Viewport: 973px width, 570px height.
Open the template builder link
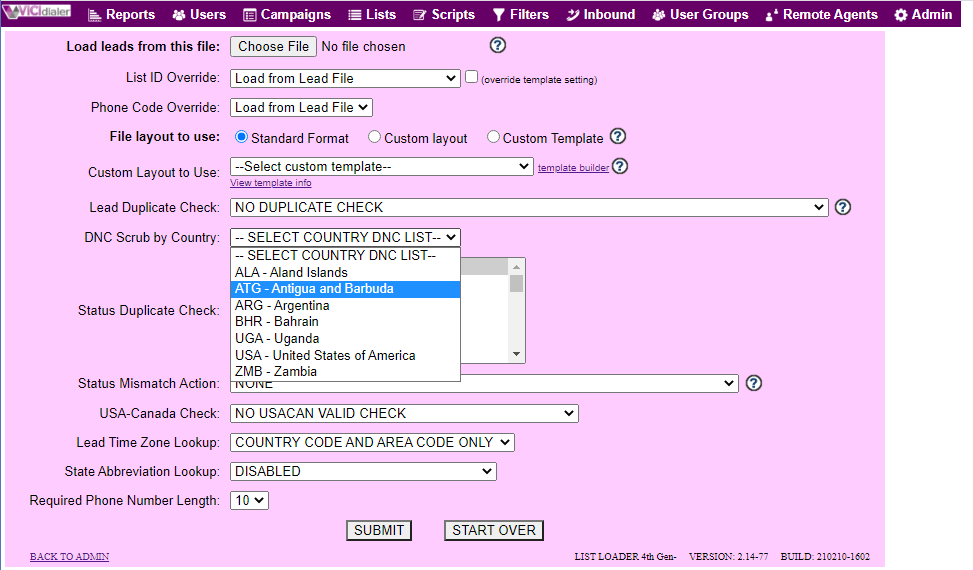(x=573, y=168)
